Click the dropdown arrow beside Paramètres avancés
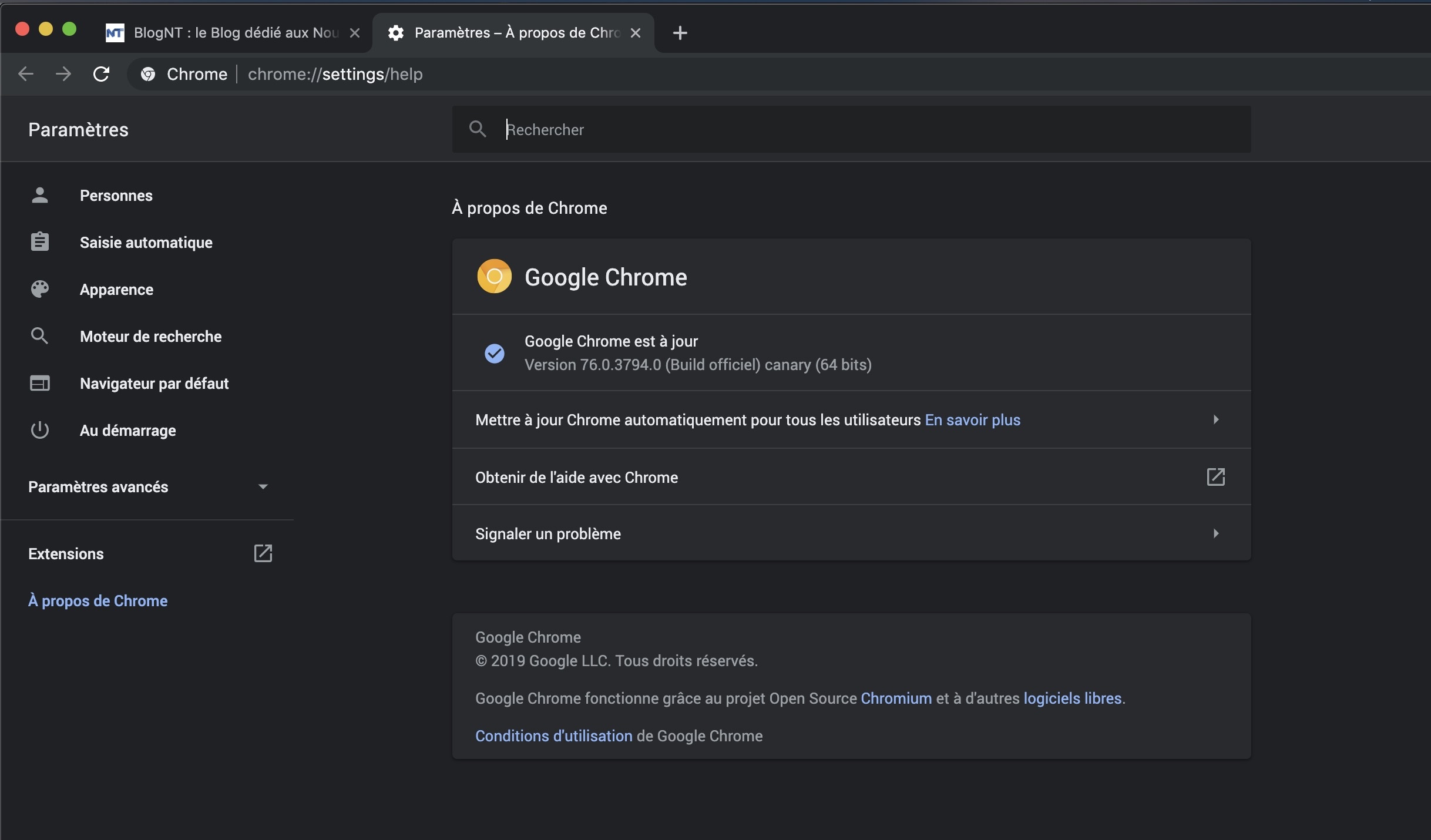Image resolution: width=1431 pixels, height=840 pixels. (x=263, y=487)
